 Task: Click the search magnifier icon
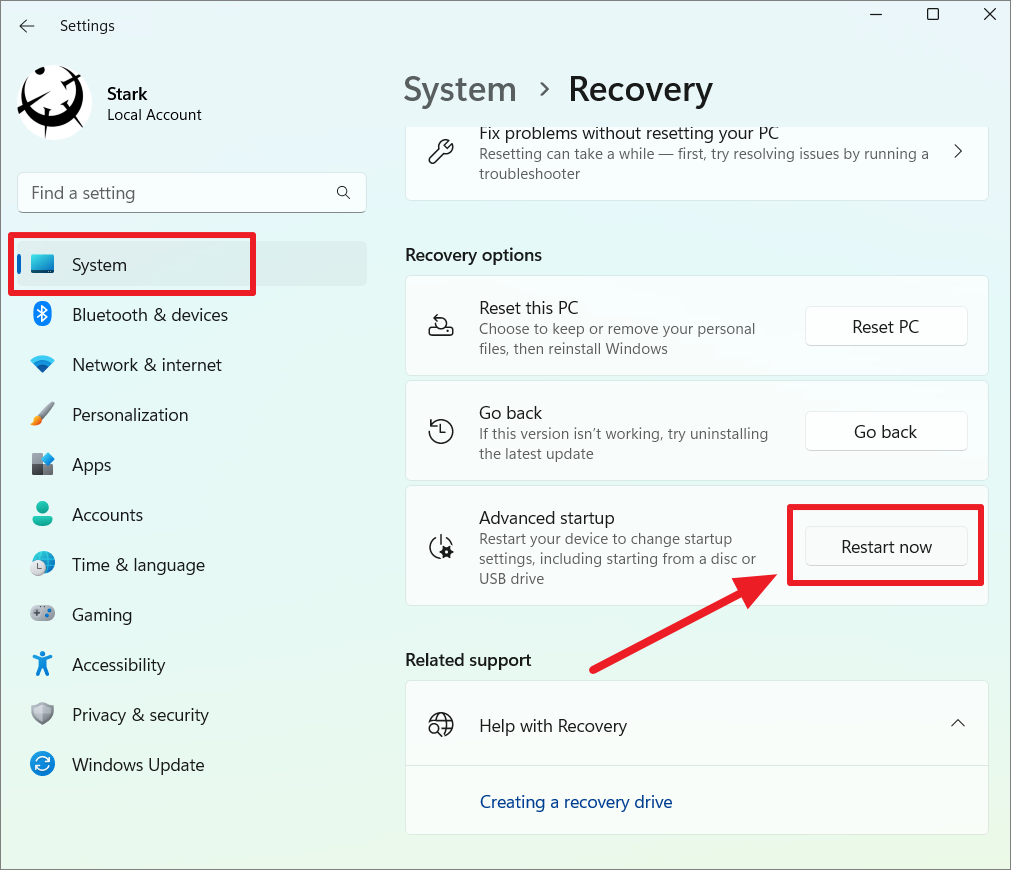coord(343,193)
